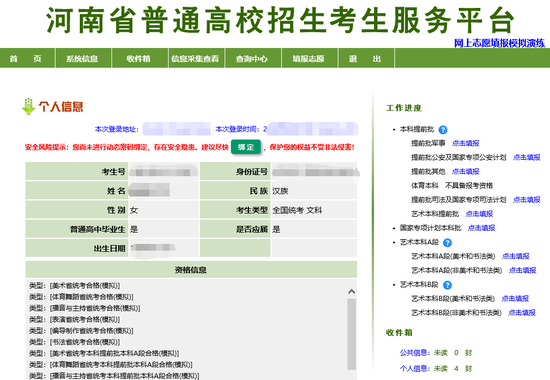Go to the 填报志愿 menu
The height and width of the screenshot is (380, 550).
click(309, 59)
